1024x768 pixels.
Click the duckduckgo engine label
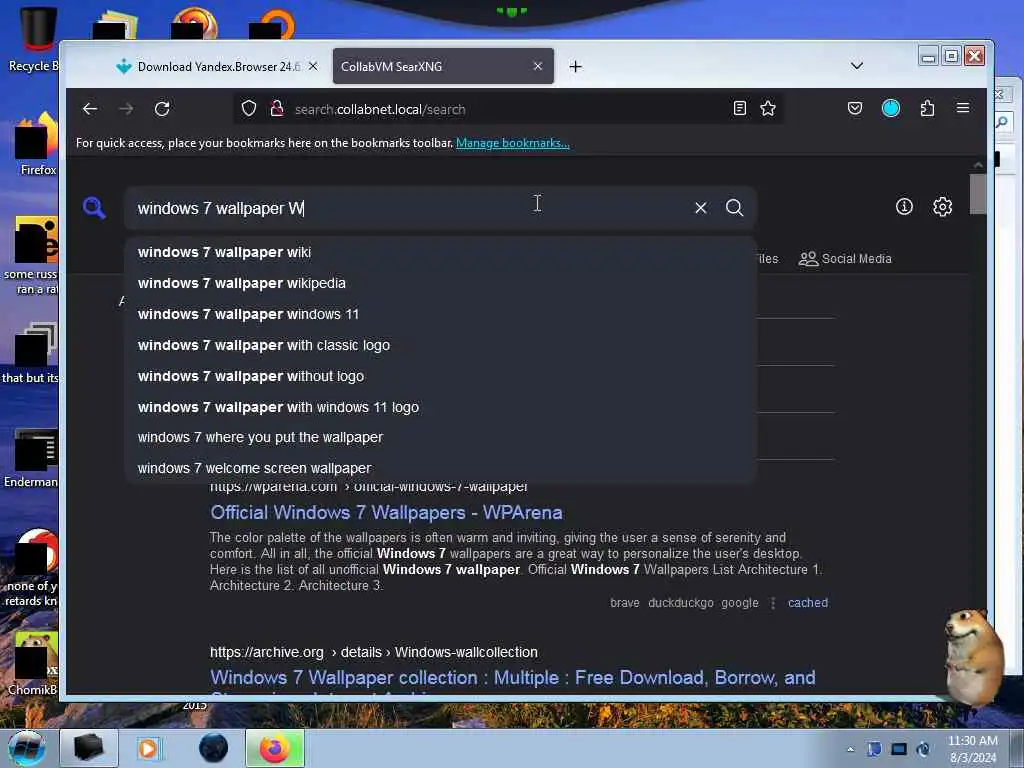coord(680,603)
